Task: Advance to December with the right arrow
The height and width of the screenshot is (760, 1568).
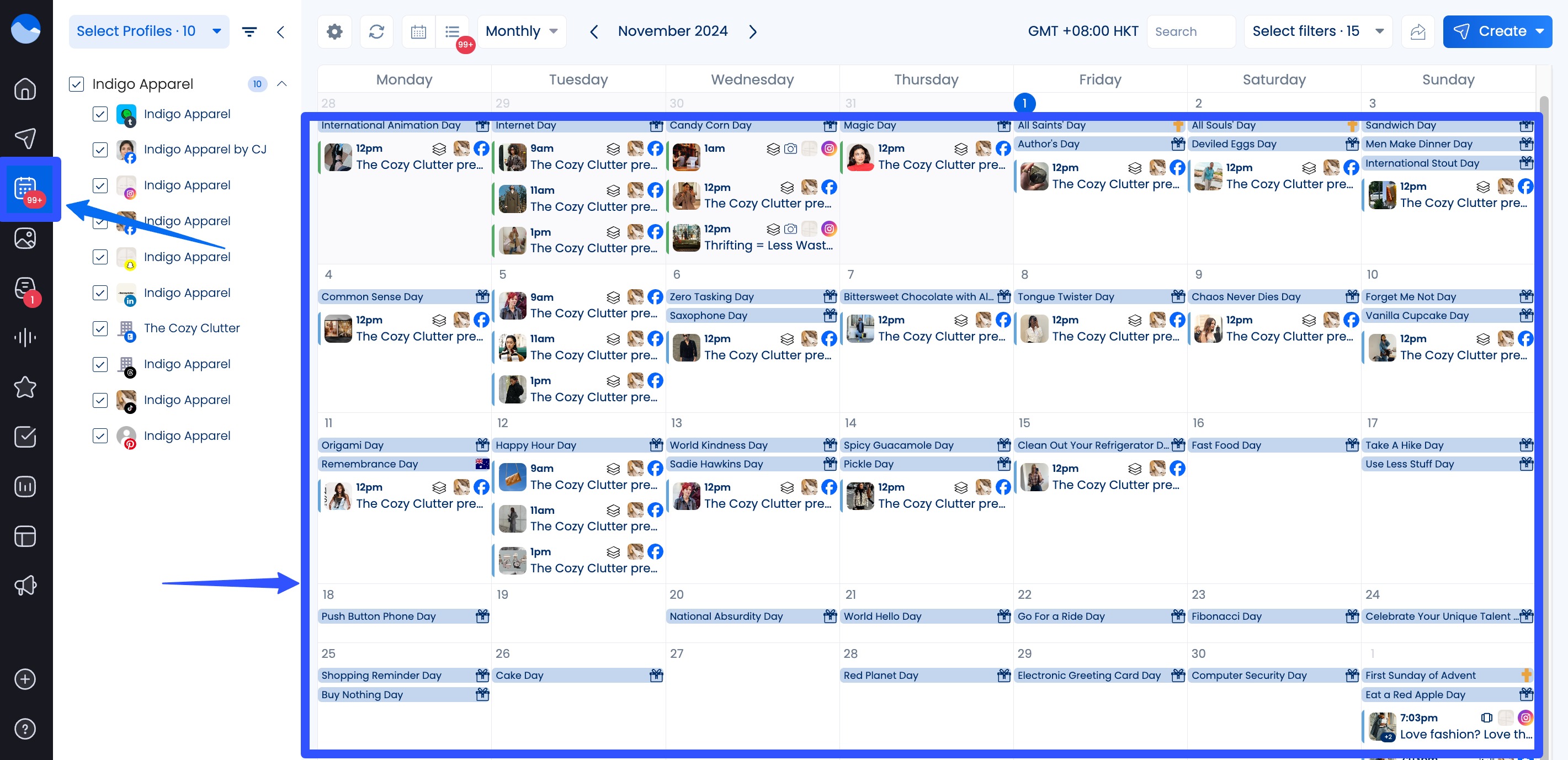Action: 753,31
